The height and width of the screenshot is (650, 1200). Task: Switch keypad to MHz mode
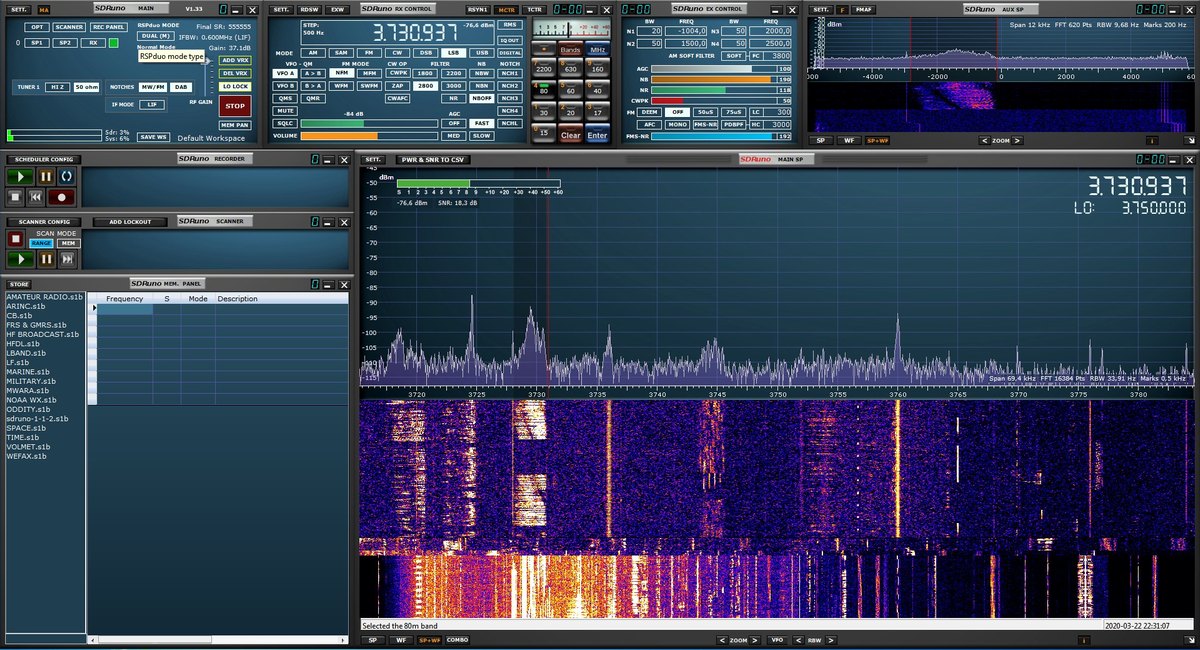point(597,48)
